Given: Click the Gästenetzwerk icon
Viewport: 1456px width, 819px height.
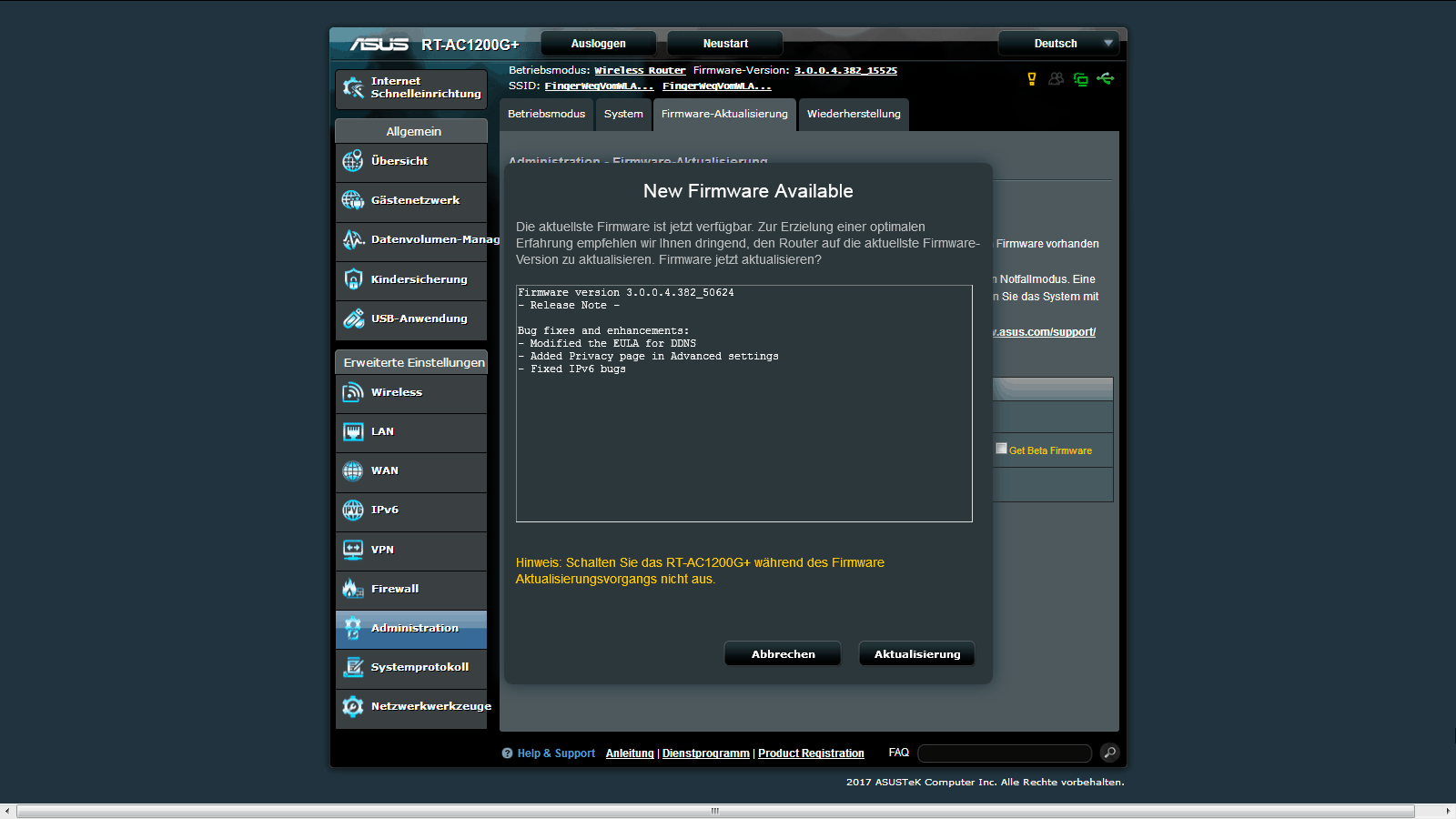Looking at the screenshot, I should click(x=353, y=200).
